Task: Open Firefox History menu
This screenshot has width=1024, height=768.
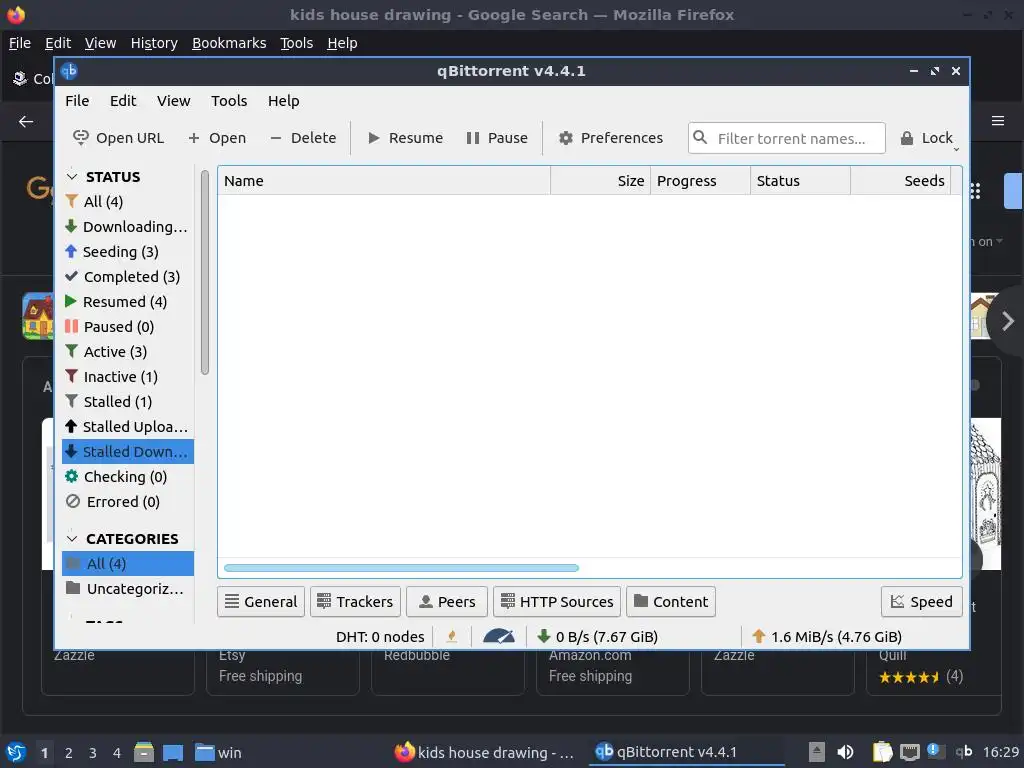Action: 154,43
